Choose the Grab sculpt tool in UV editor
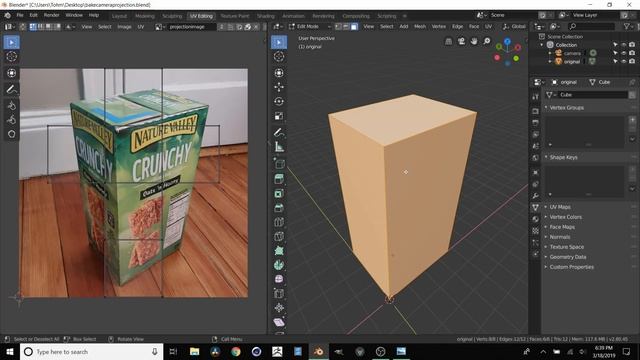Image resolution: width=640 pixels, height=360 pixels. [11, 106]
